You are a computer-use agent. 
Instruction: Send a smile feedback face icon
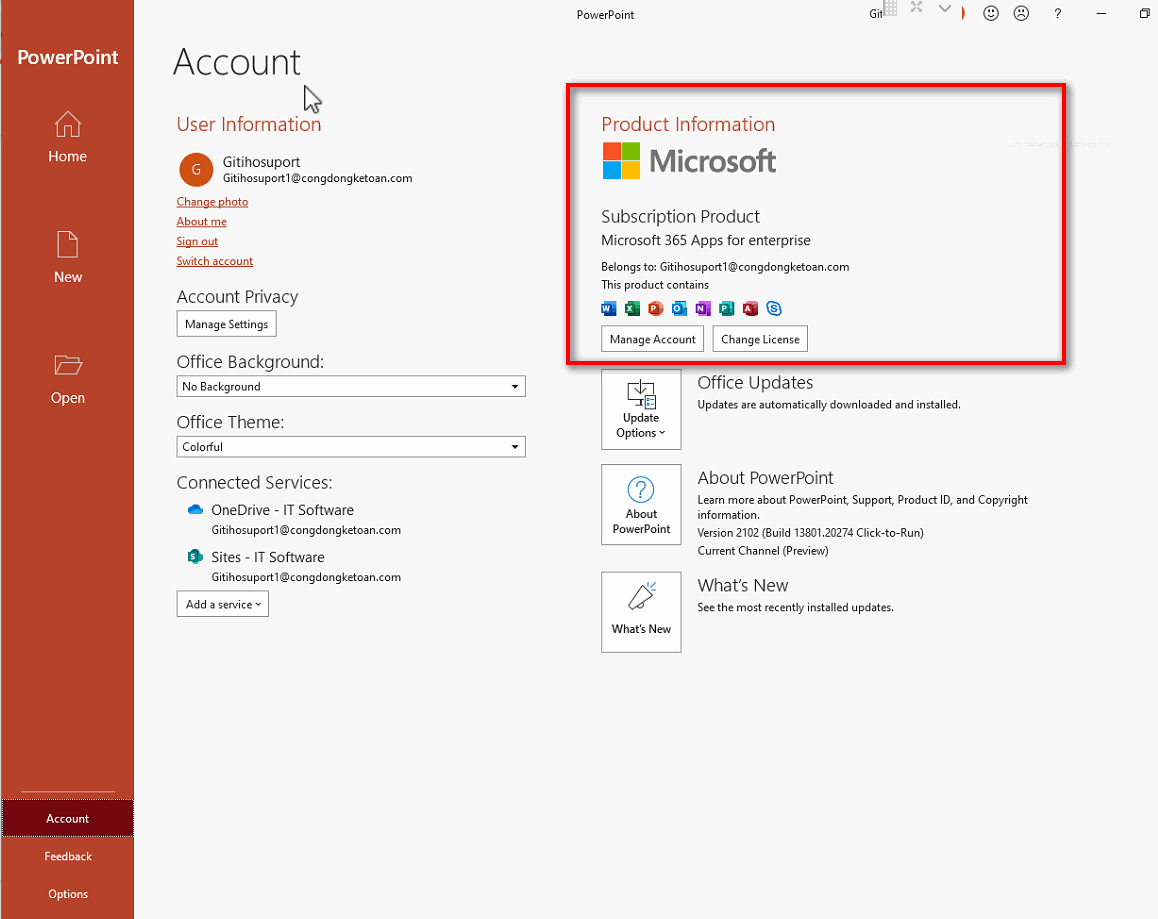click(x=991, y=13)
